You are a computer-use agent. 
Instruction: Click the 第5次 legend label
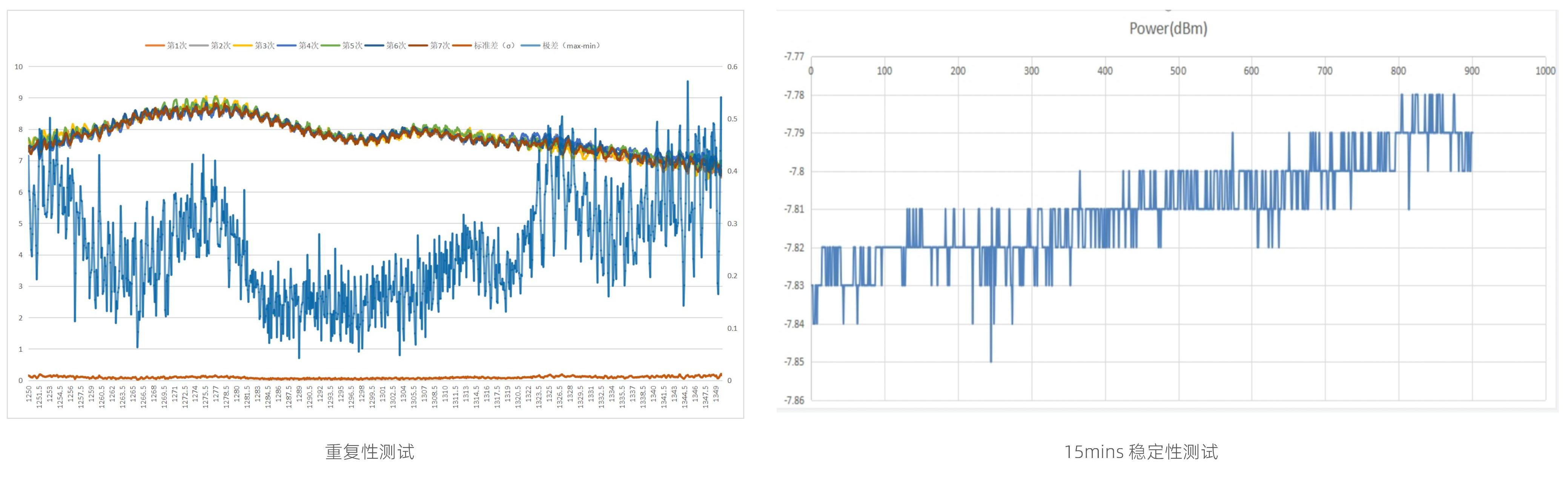pyautogui.click(x=352, y=46)
